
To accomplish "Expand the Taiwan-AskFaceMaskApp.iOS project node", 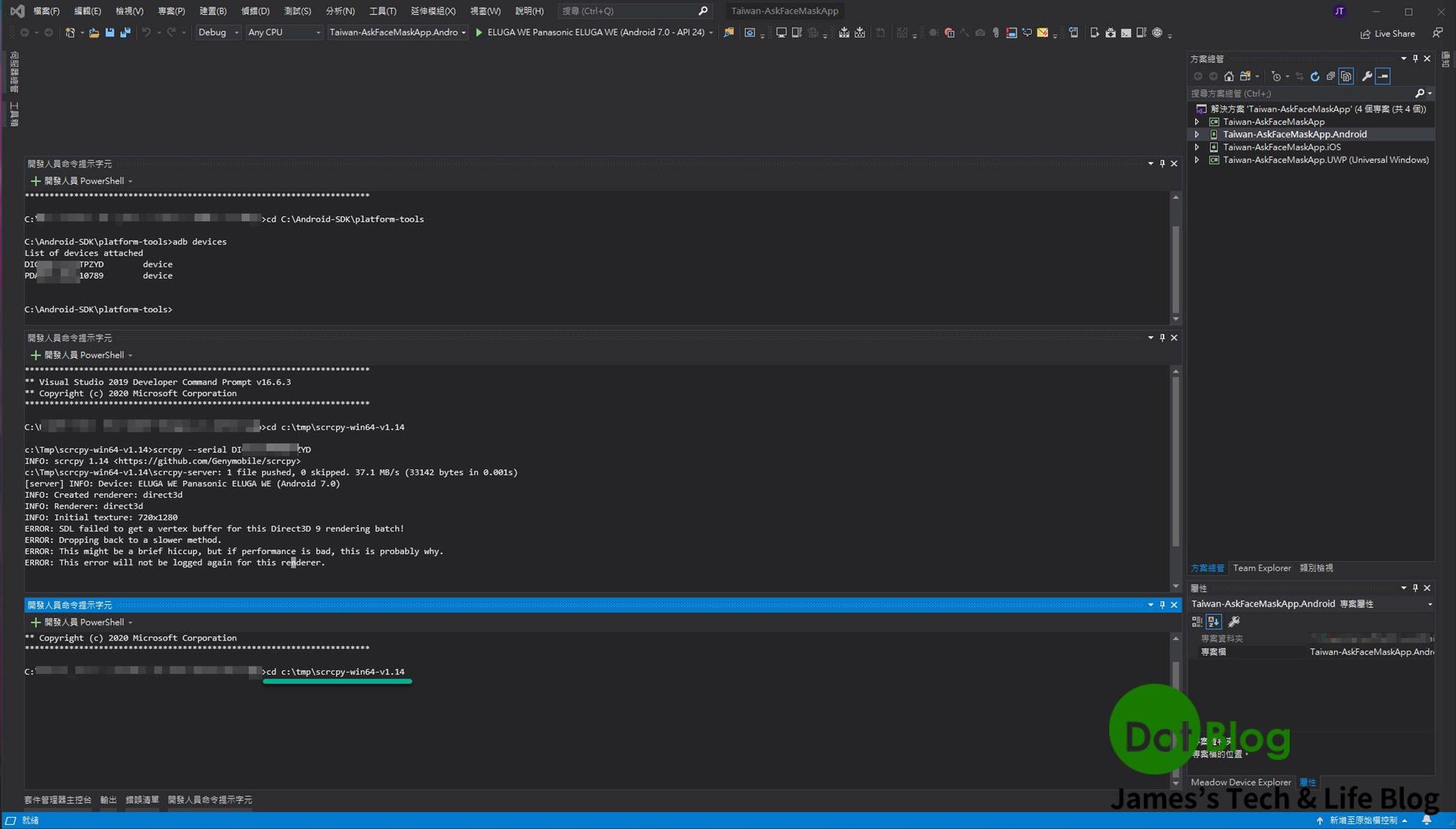I will pos(1197,147).
